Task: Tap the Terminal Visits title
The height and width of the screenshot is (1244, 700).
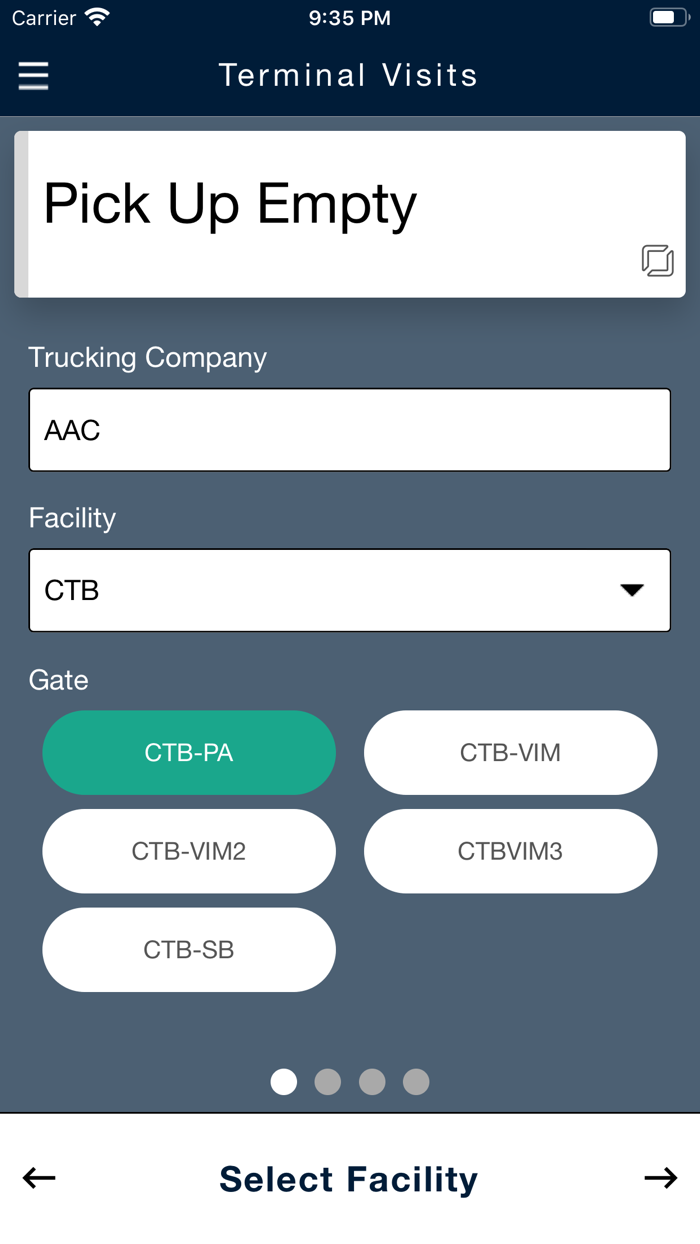Action: (349, 75)
